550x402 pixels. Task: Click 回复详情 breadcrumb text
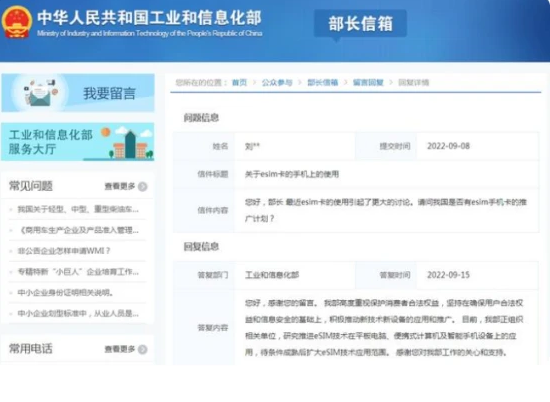coord(414,83)
